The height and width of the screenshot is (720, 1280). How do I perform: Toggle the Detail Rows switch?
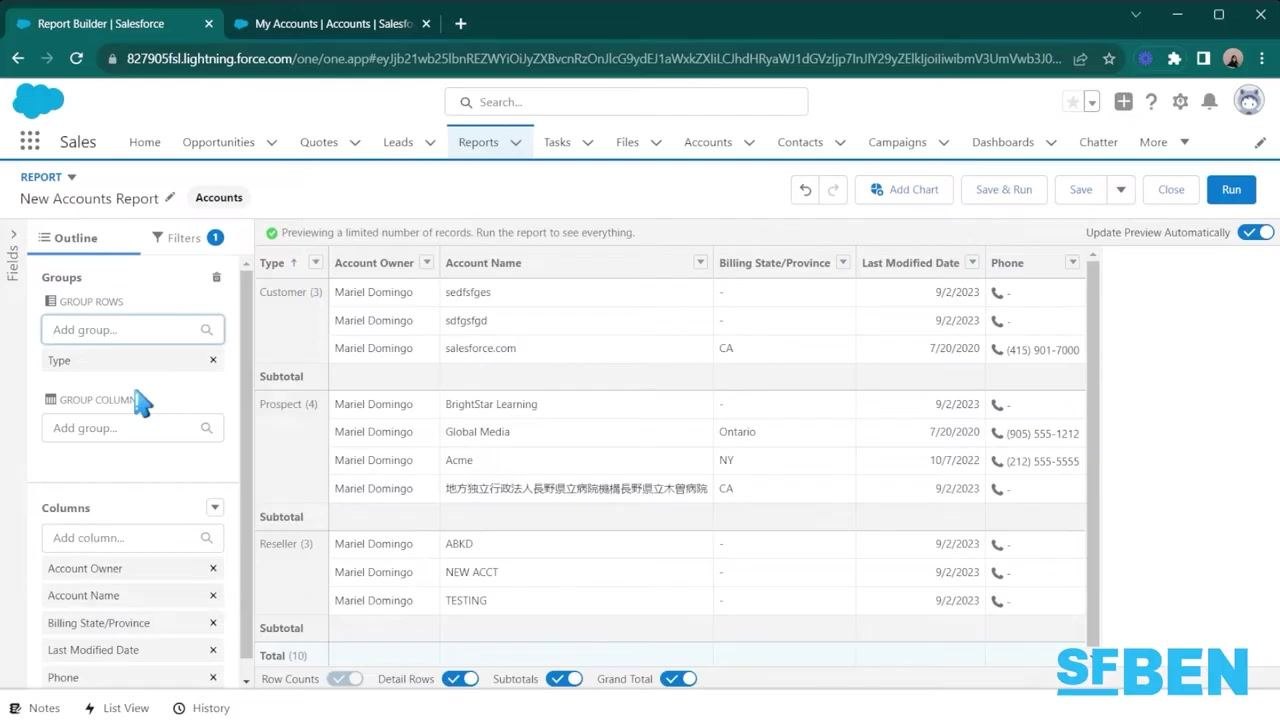click(461, 679)
